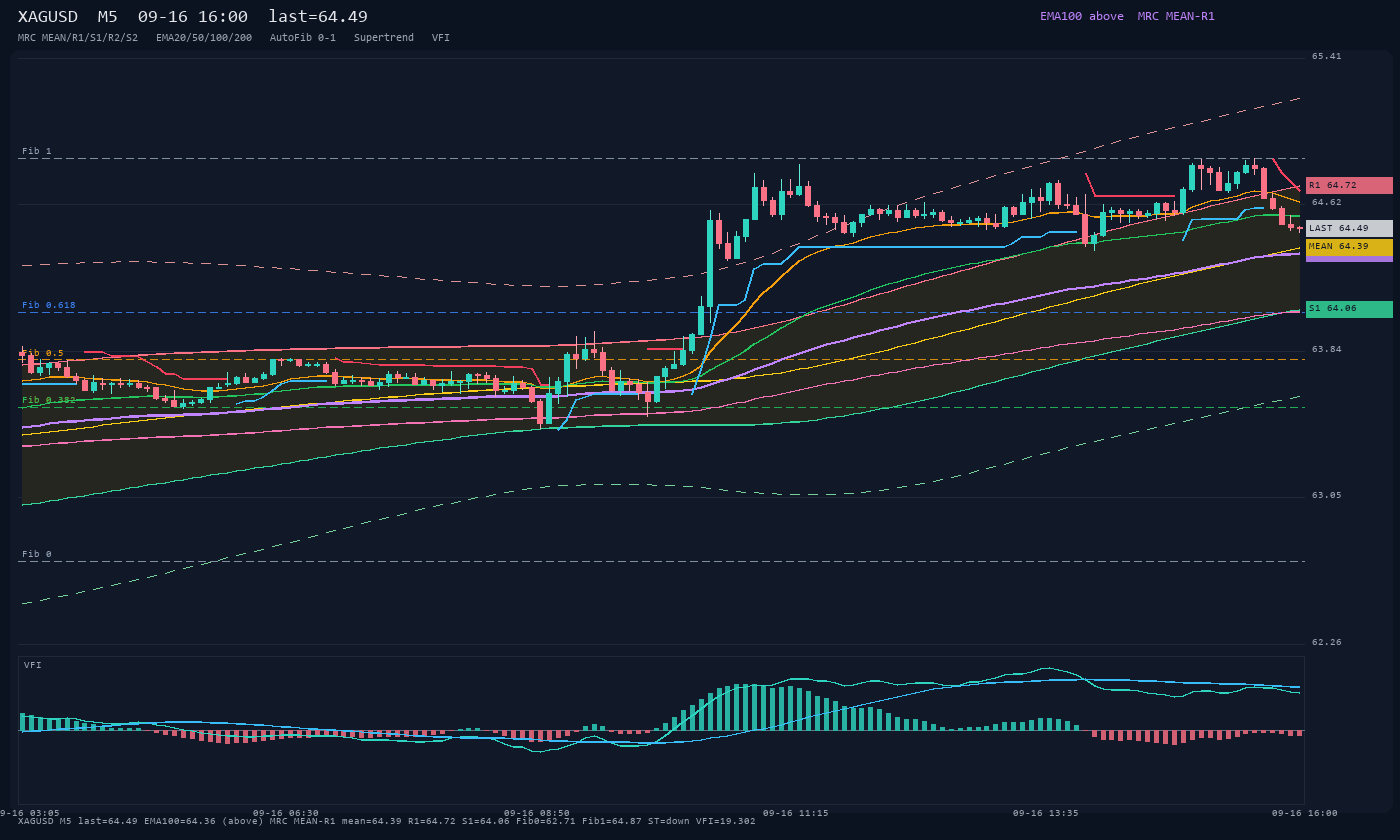The image size is (1400, 840).
Task: Click the 62.26 price axis label
Action: pos(1327,642)
